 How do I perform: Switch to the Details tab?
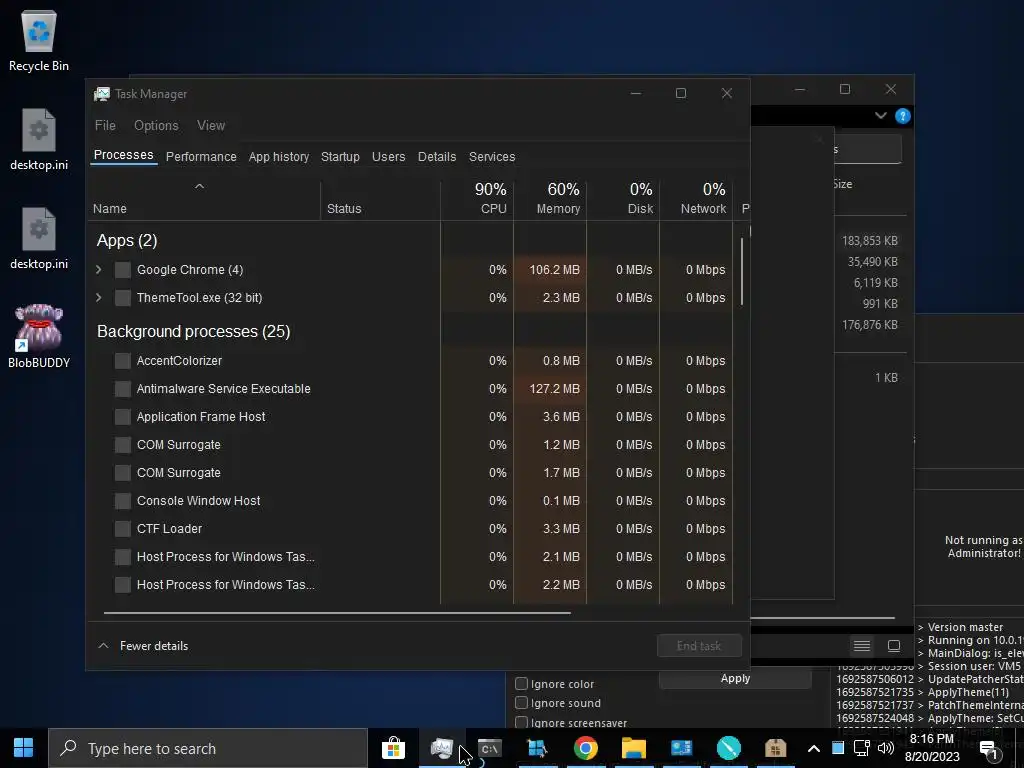pyautogui.click(x=437, y=157)
